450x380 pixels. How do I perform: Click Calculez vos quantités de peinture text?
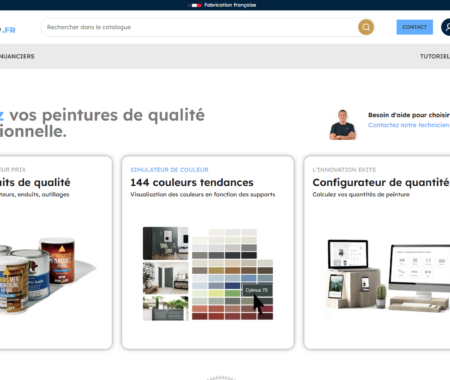tap(361, 194)
